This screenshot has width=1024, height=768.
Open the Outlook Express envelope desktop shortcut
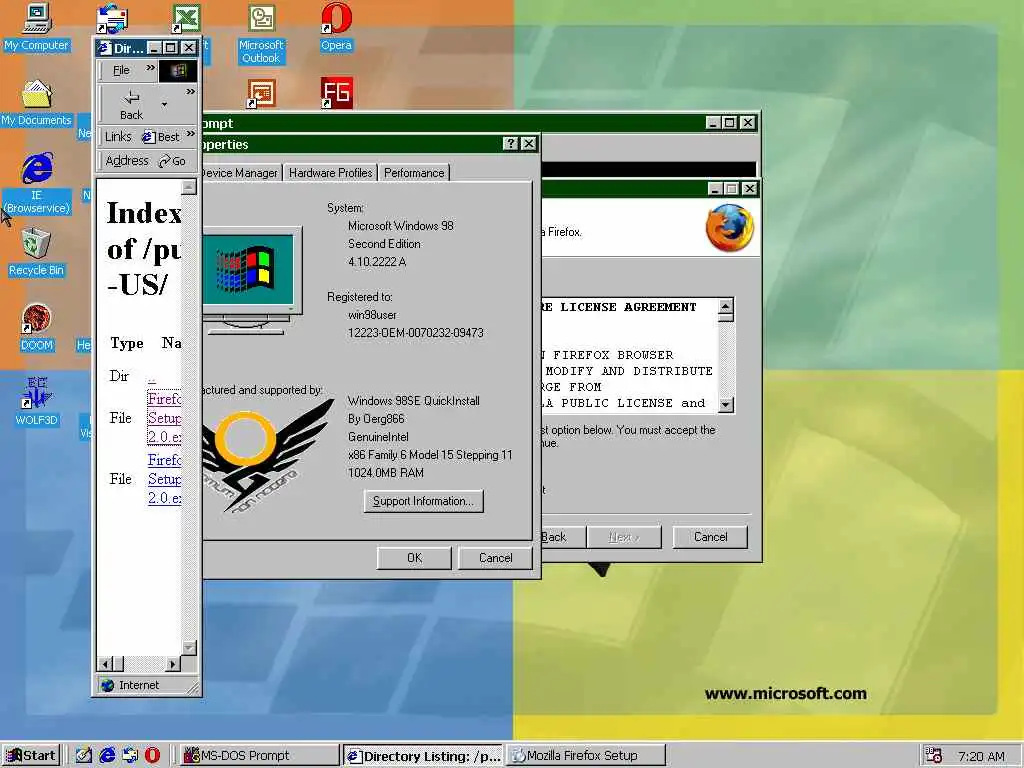point(112,18)
